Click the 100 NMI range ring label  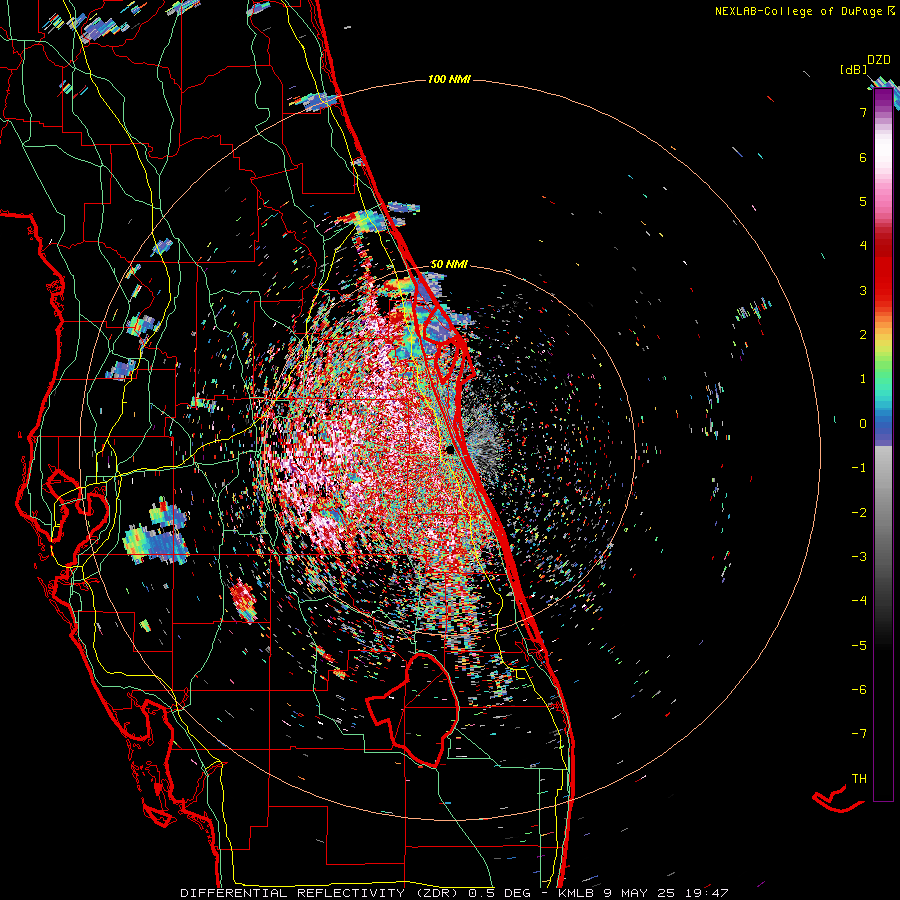[x=449, y=79]
